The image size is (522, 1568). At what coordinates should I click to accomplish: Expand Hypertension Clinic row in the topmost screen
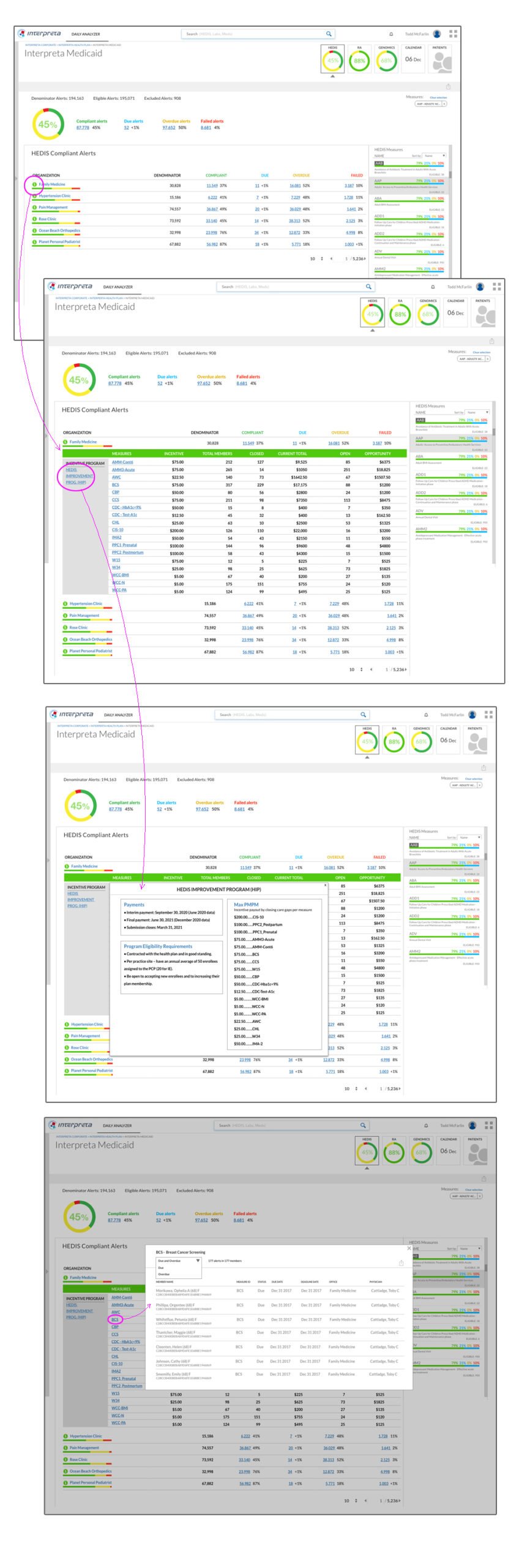(x=34, y=196)
